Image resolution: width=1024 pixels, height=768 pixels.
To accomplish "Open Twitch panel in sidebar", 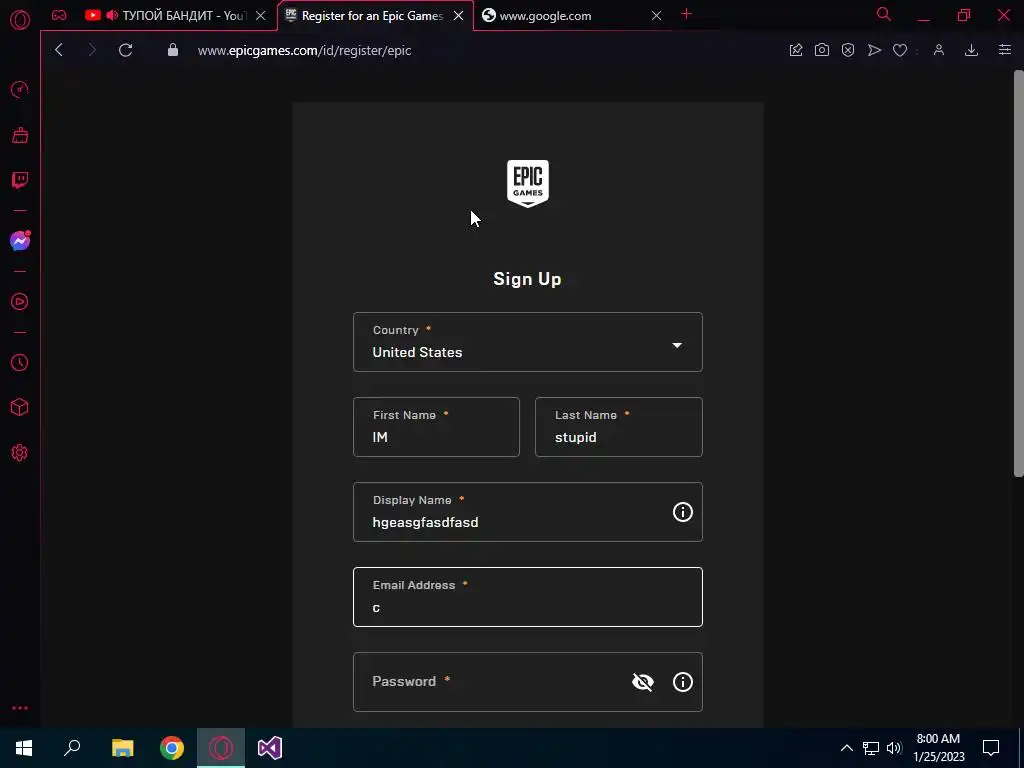I will (x=20, y=180).
